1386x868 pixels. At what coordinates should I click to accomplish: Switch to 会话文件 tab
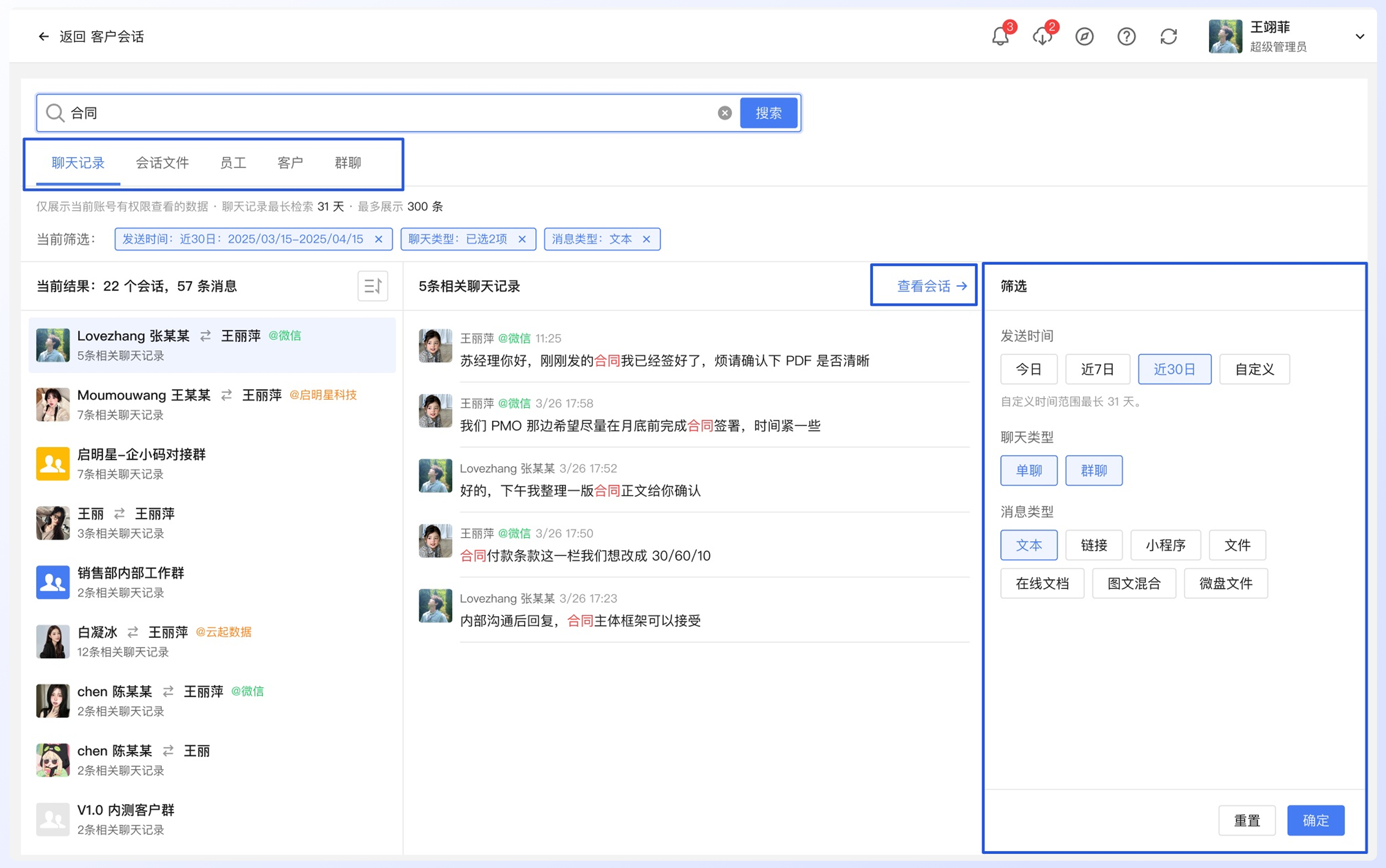click(x=162, y=163)
